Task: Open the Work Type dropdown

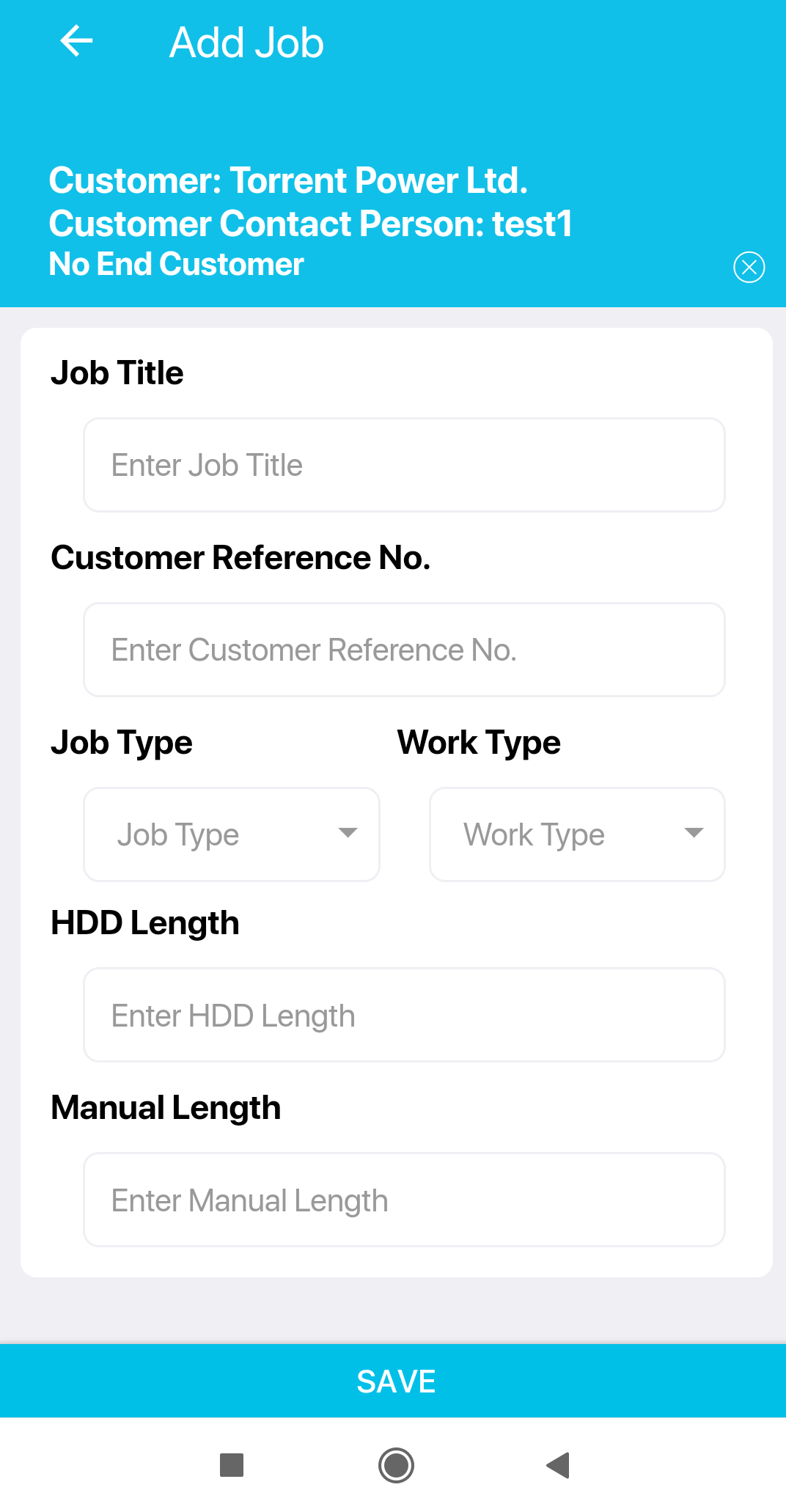Action: pos(577,834)
